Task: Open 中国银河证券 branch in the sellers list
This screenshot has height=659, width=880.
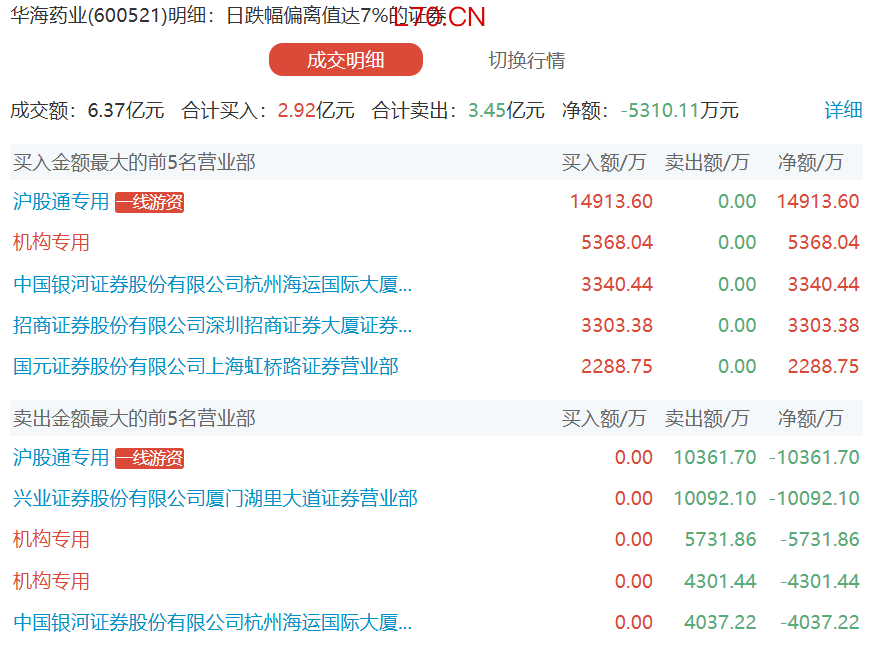Action: [212, 623]
